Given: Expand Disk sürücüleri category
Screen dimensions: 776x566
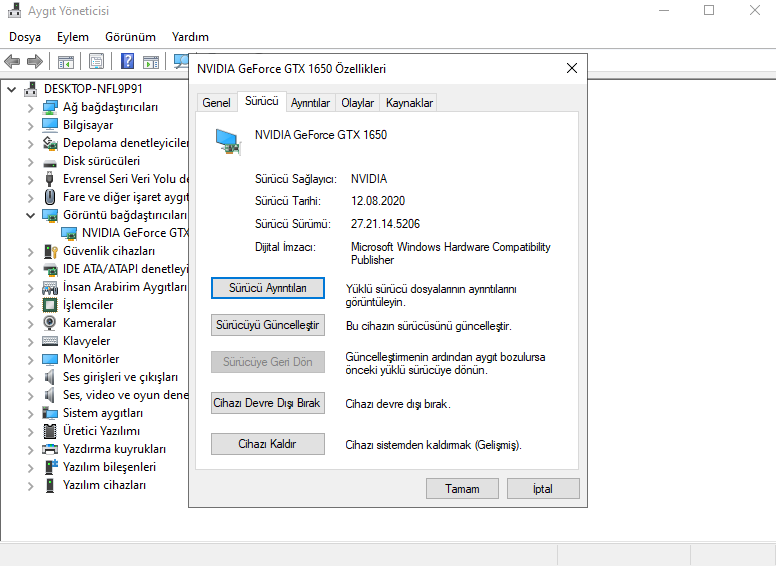Looking at the screenshot, I should point(31,162).
